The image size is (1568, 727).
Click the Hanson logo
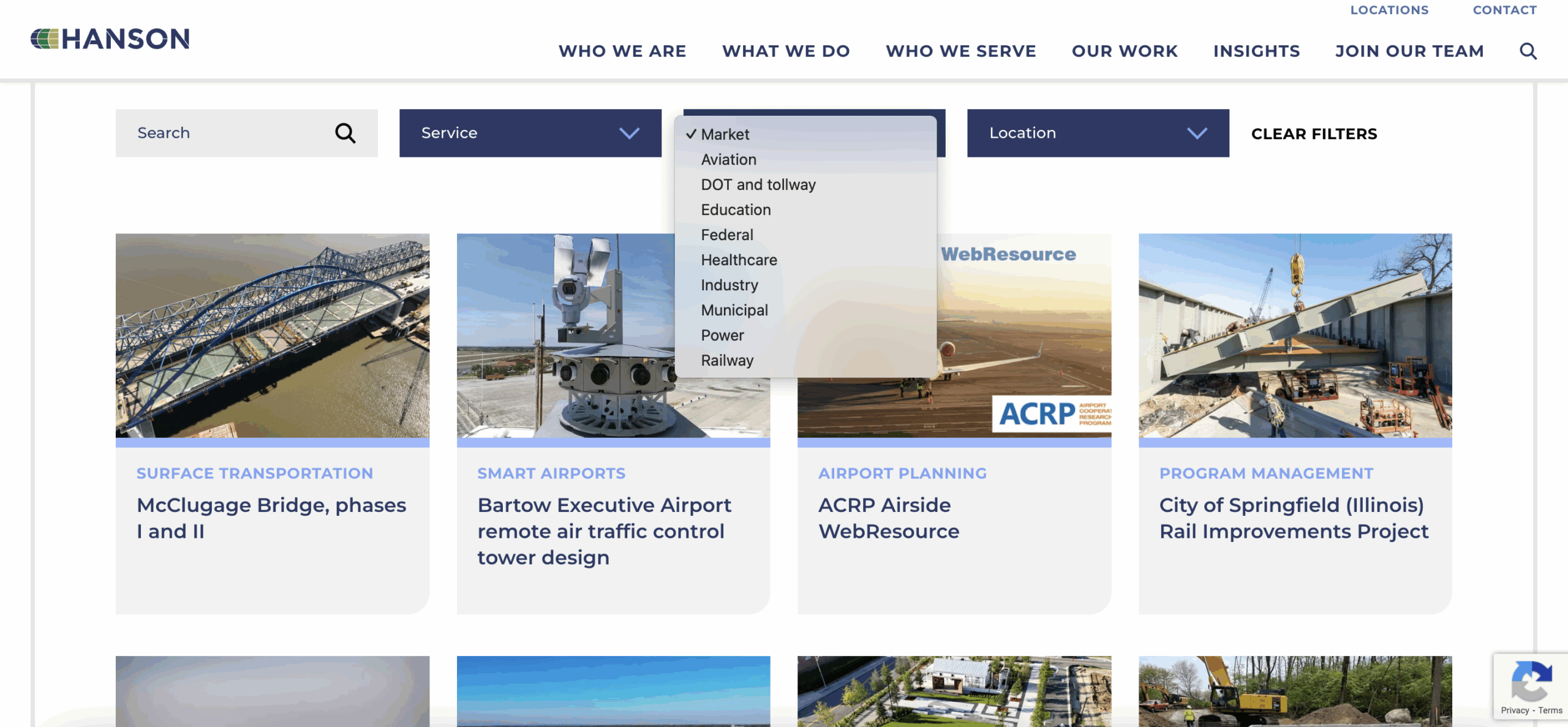110,39
